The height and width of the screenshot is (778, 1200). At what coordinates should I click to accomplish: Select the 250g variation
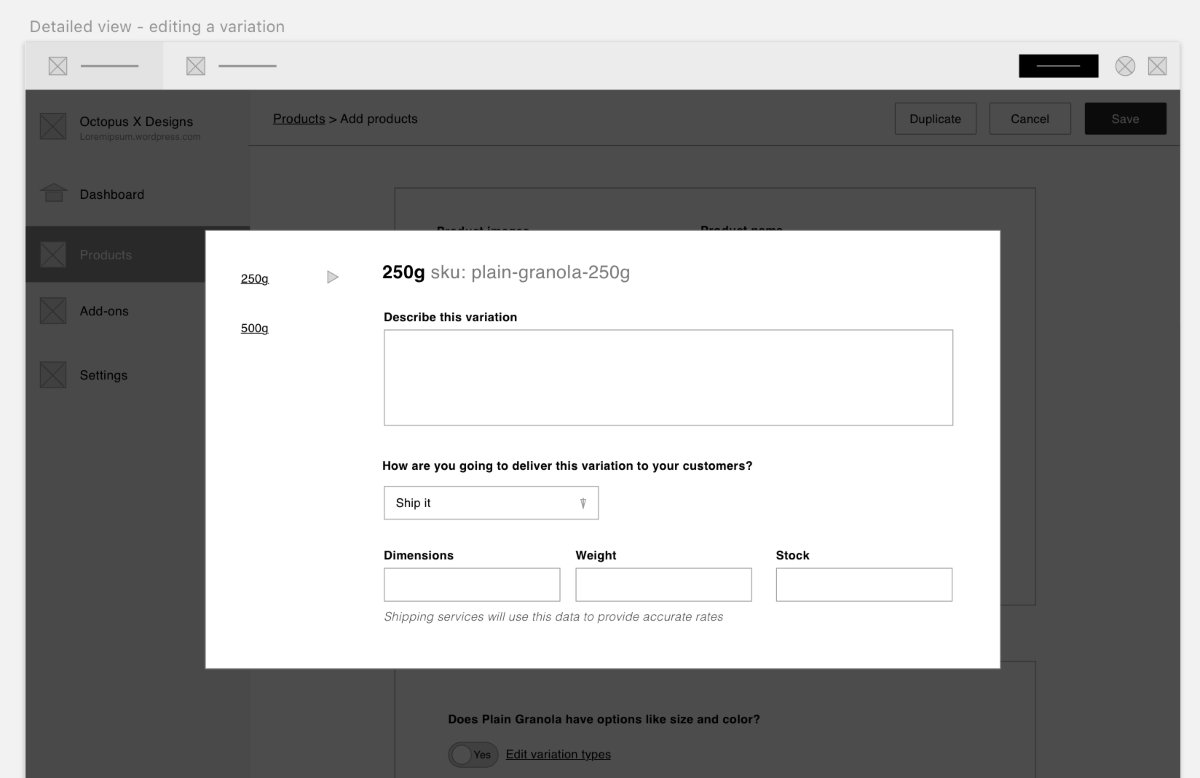coord(254,279)
